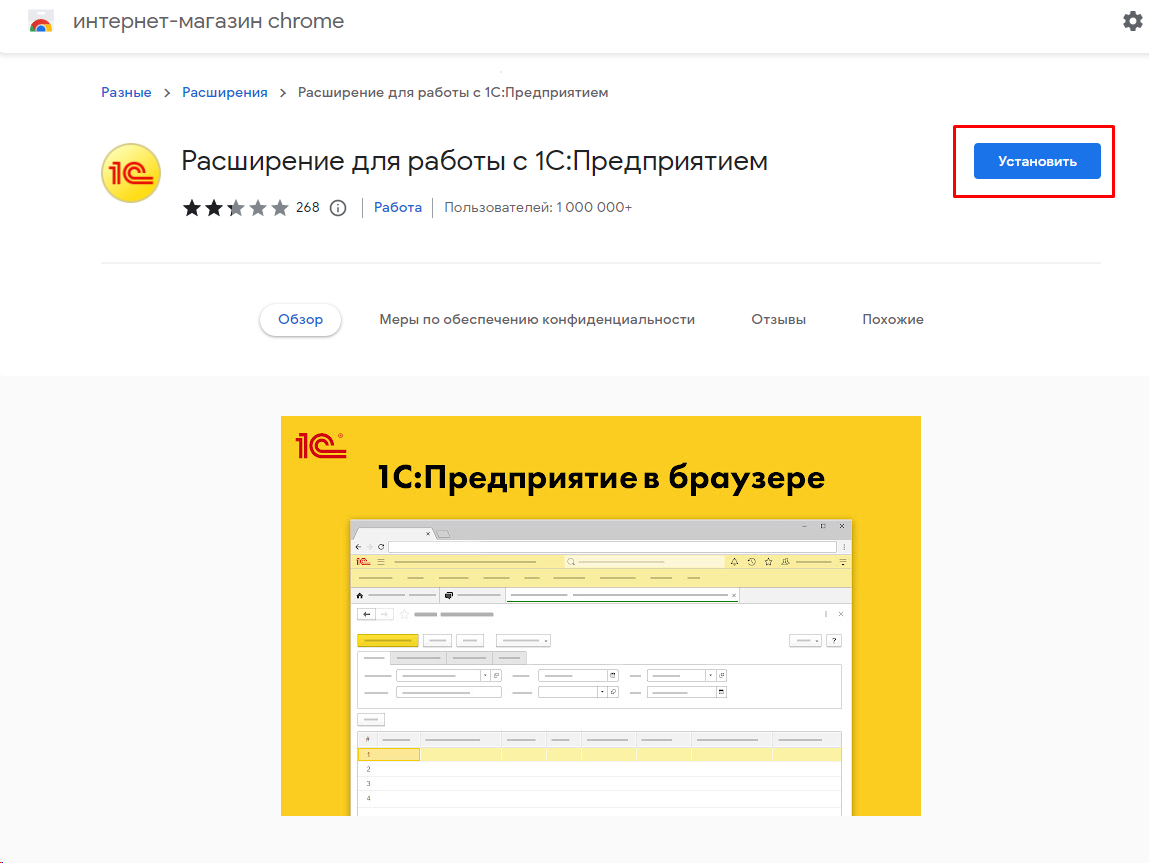The width and height of the screenshot is (1149, 863).
Task: Go to the Разные breadcrumb link
Action: pyautogui.click(x=126, y=92)
